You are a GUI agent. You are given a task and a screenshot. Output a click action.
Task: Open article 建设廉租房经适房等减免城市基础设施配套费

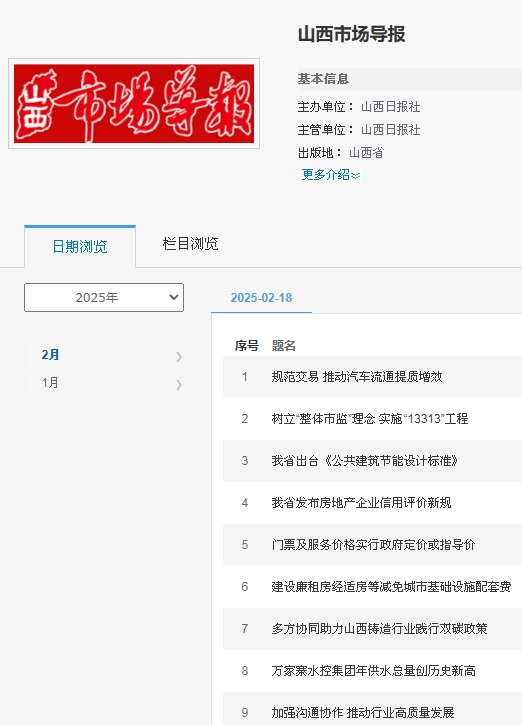[391, 587]
